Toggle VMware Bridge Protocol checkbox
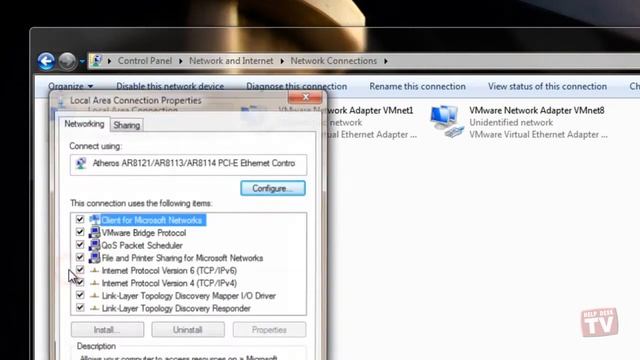 (80, 232)
